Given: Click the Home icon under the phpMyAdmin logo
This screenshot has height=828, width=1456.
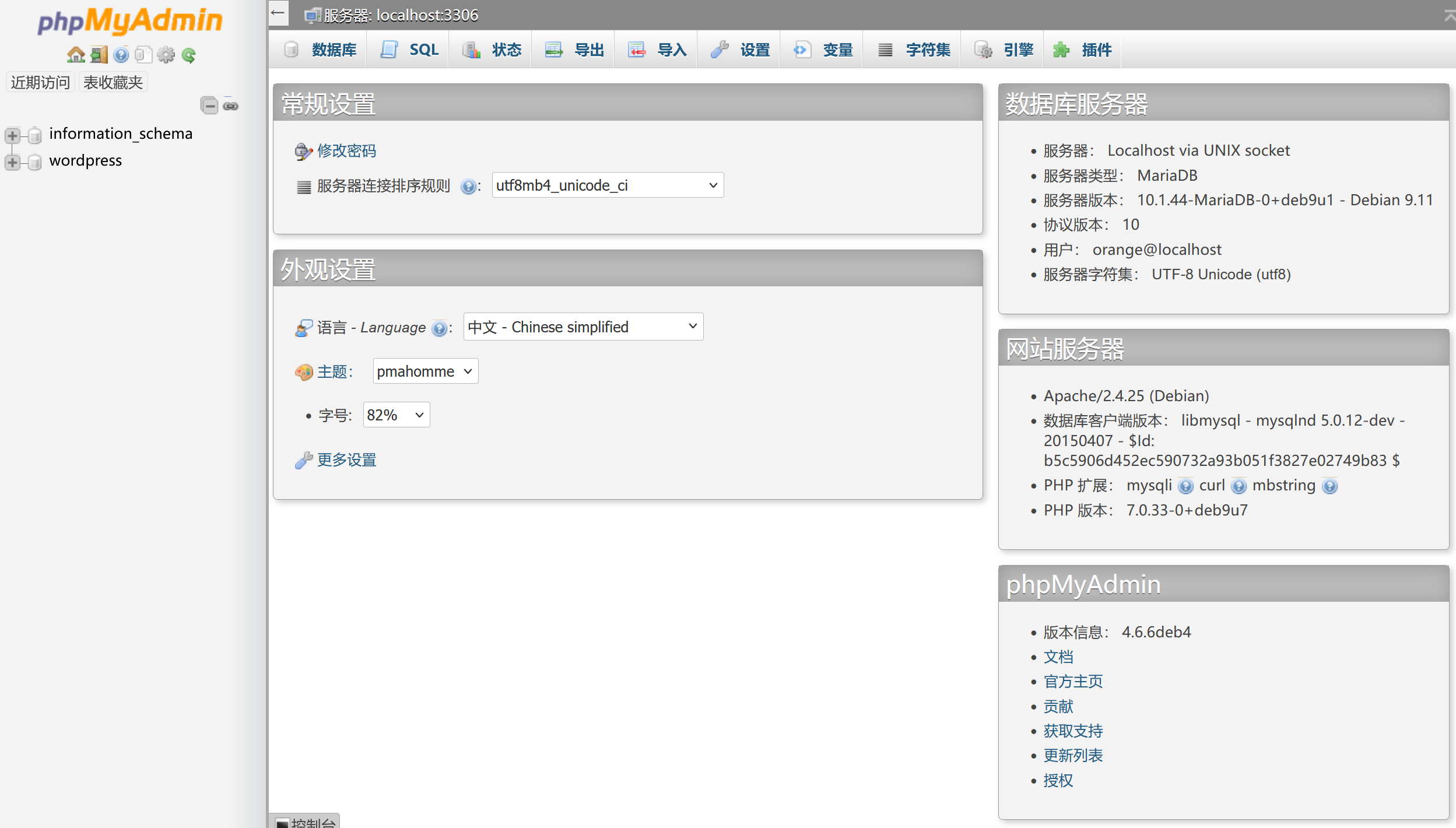Looking at the screenshot, I should pyautogui.click(x=76, y=55).
